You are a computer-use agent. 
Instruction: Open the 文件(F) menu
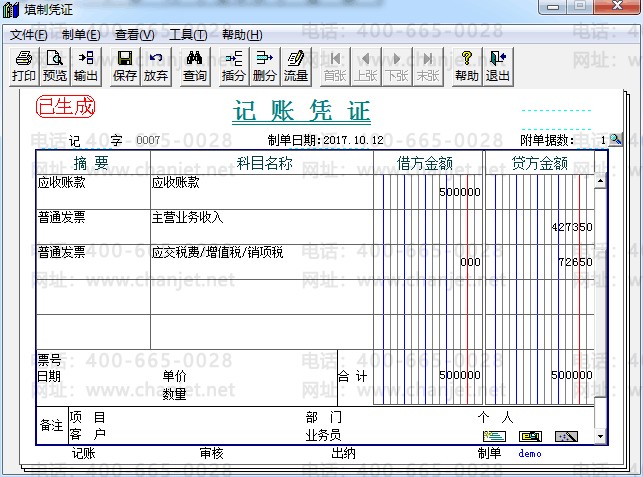click(29, 35)
